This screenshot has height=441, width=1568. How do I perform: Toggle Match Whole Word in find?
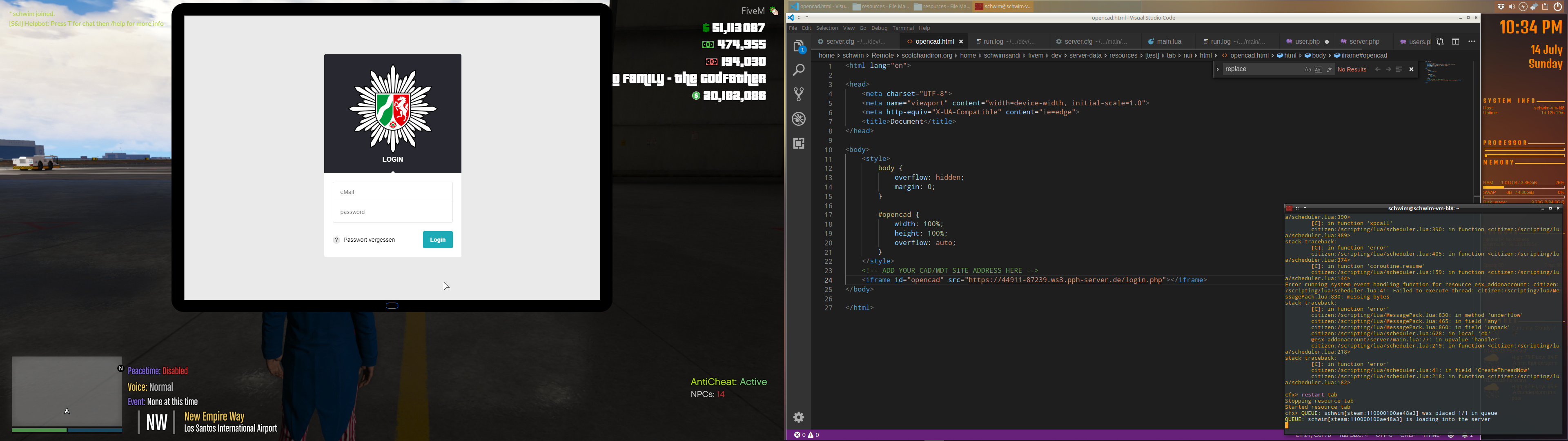coord(1319,69)
